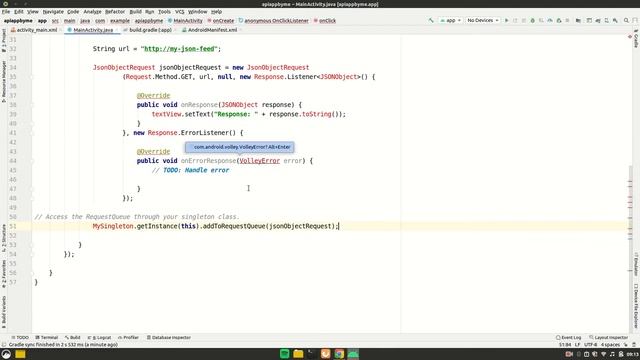The height and width of the screenshot is (360, 640).
Task: Switch to AndroidManifest.xml tab
Action: 211,30
